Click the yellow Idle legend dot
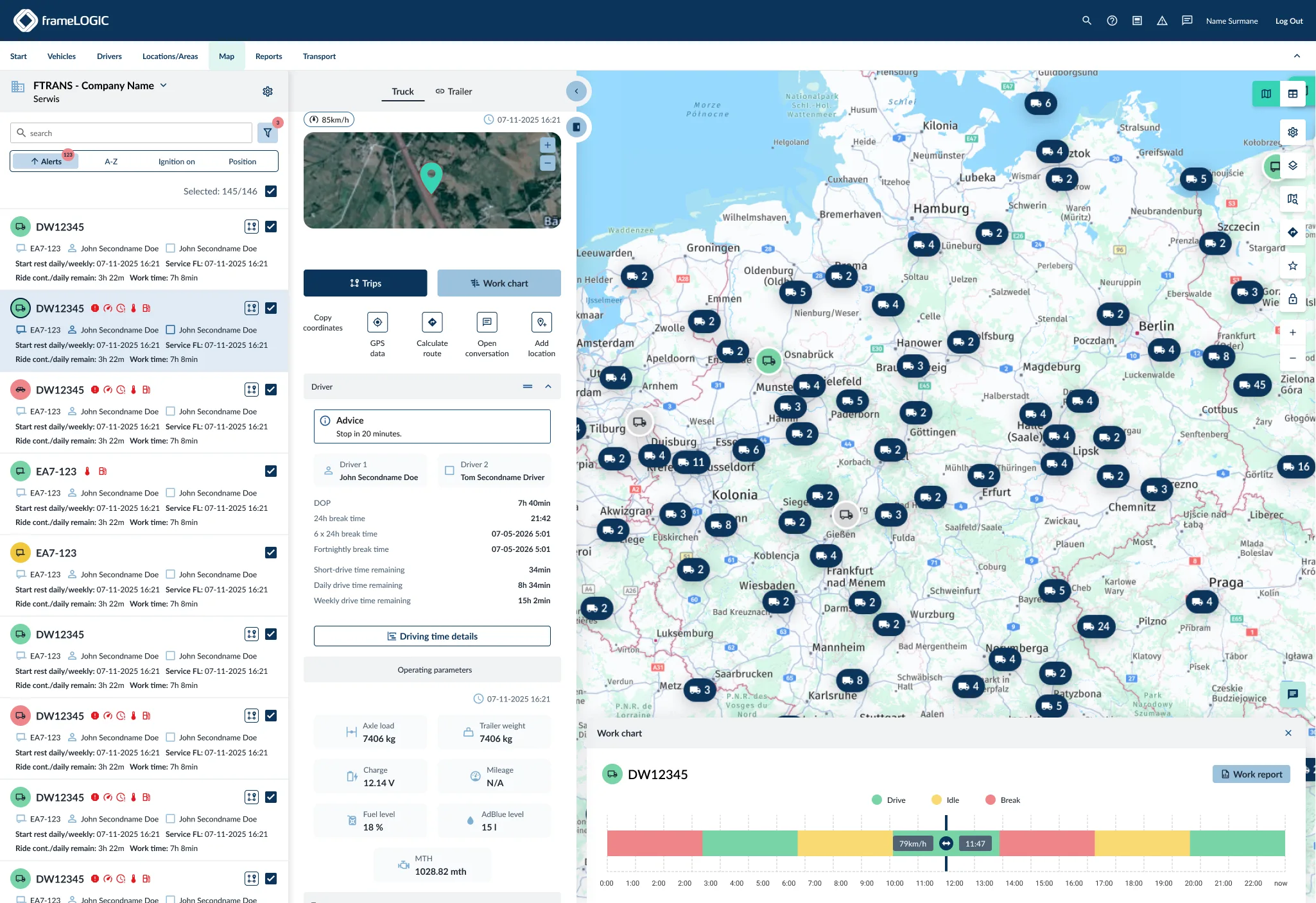Screen dimensions: 1316x903 coord(936,800)
